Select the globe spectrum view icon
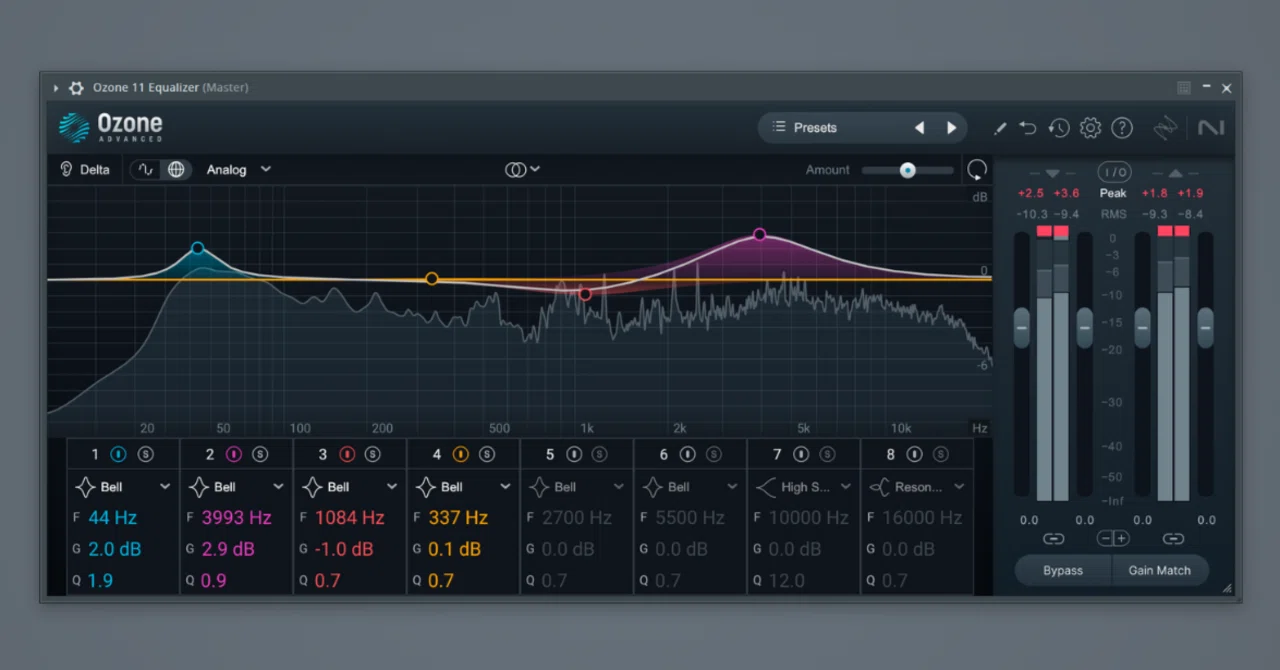 tap(176, 170)
